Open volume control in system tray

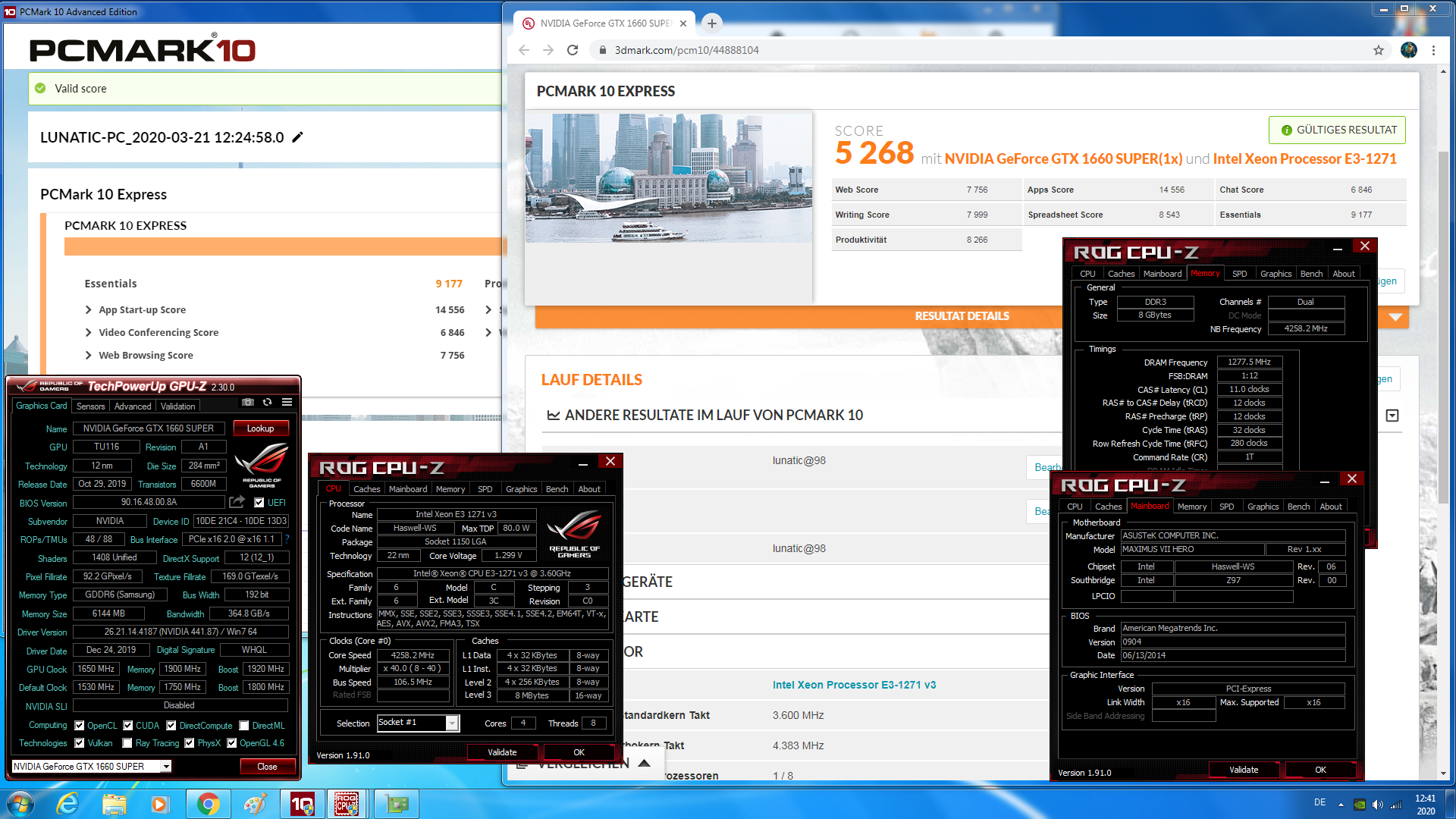coord(1378,805)
